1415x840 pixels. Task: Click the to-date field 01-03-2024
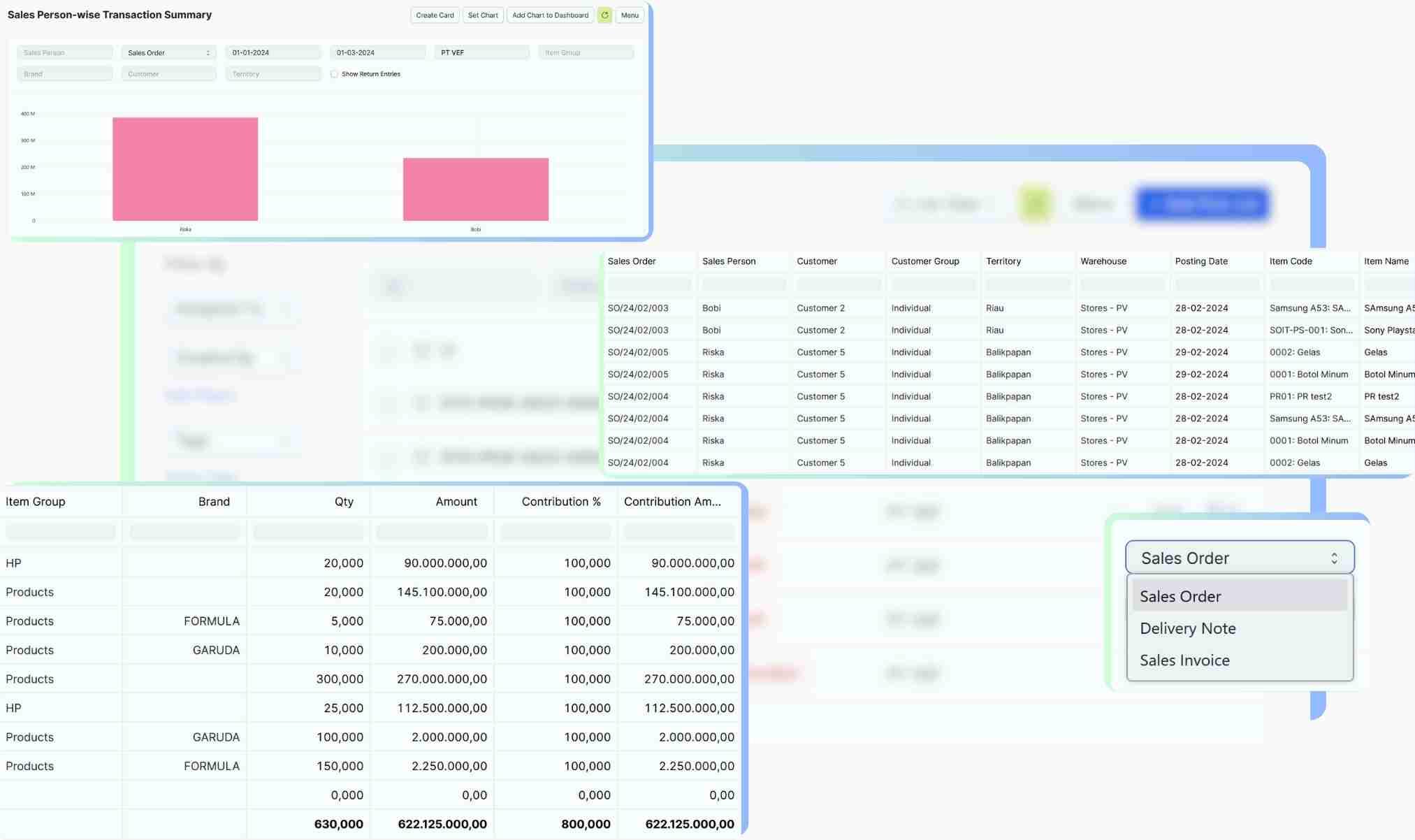click(x=377, y=53)
